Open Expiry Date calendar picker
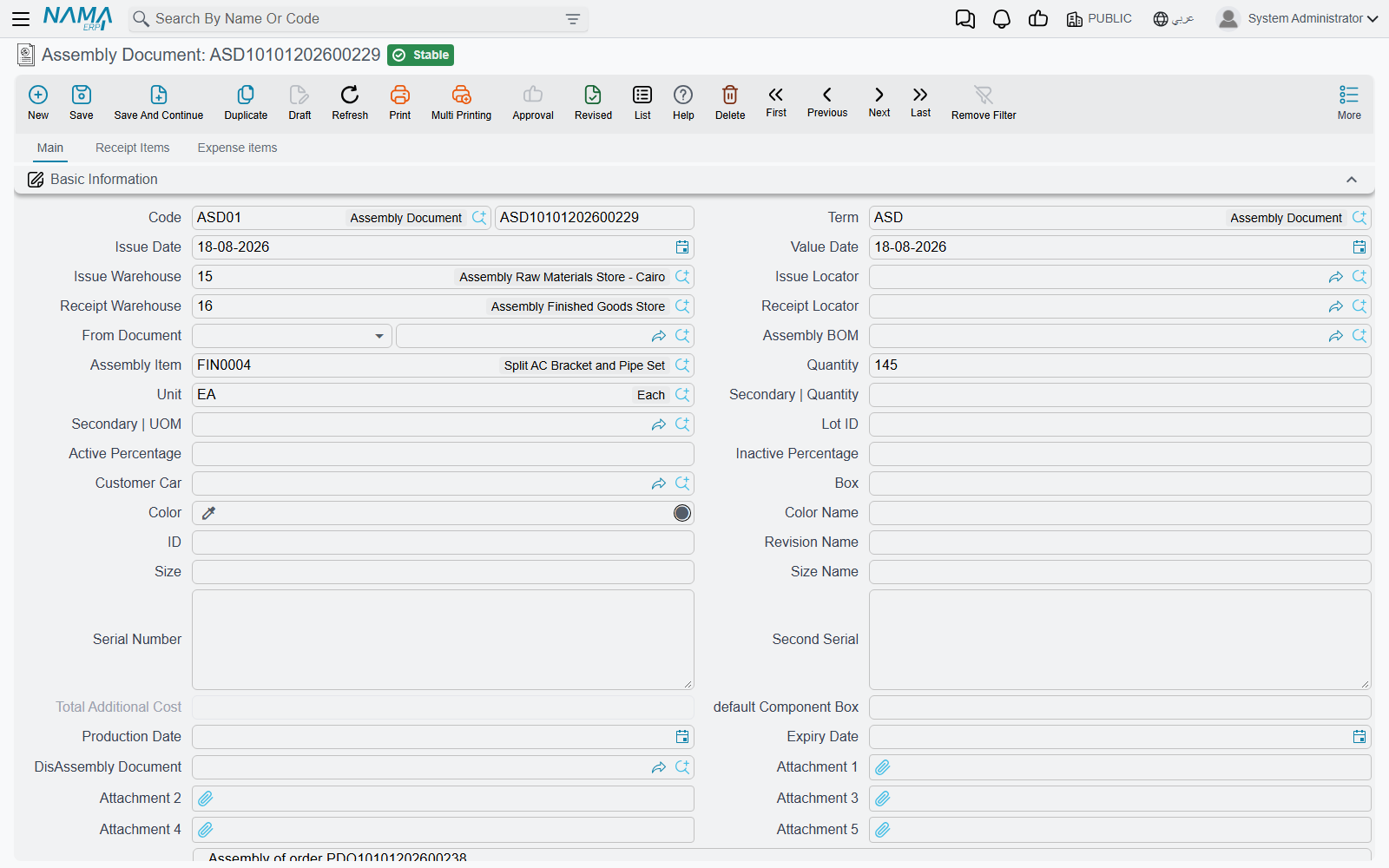Image resolution: width=1389 pixels, height=868 pixels. pos(1359,737)
